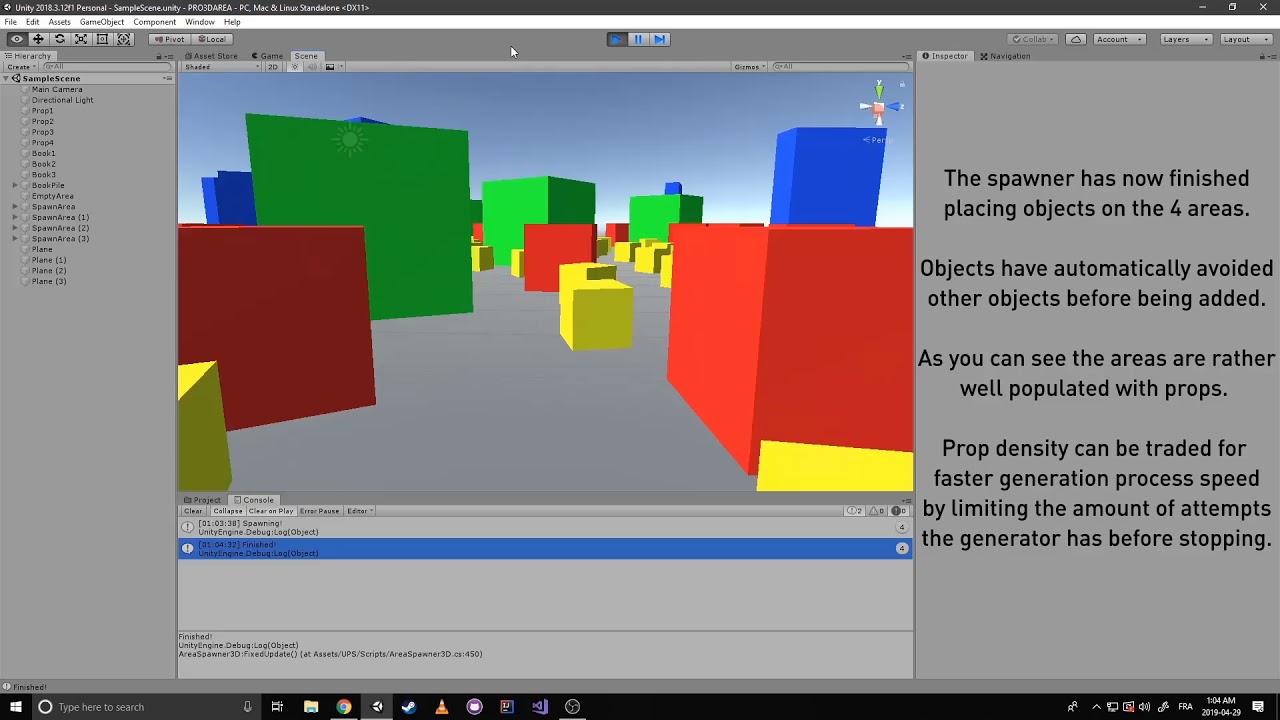
Task: Select the 'Finished!' console log entry
Action: [x=545, y=548]
